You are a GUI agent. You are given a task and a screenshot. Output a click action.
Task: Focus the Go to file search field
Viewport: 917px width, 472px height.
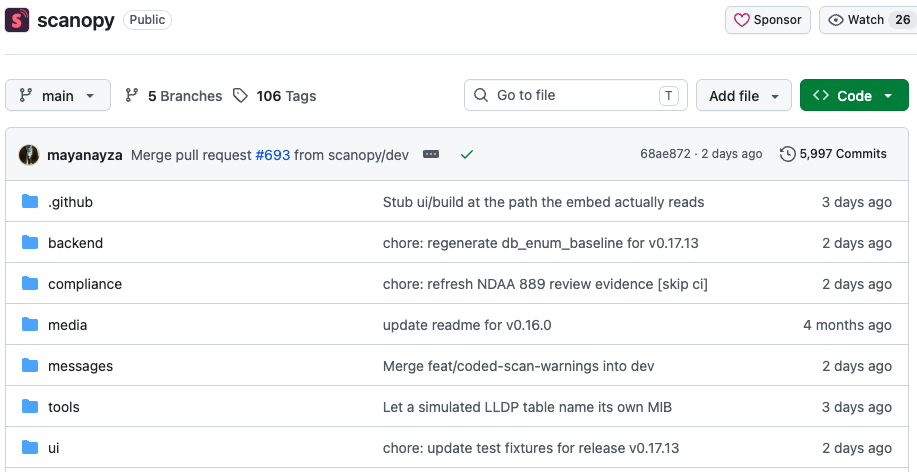[575, 95]
